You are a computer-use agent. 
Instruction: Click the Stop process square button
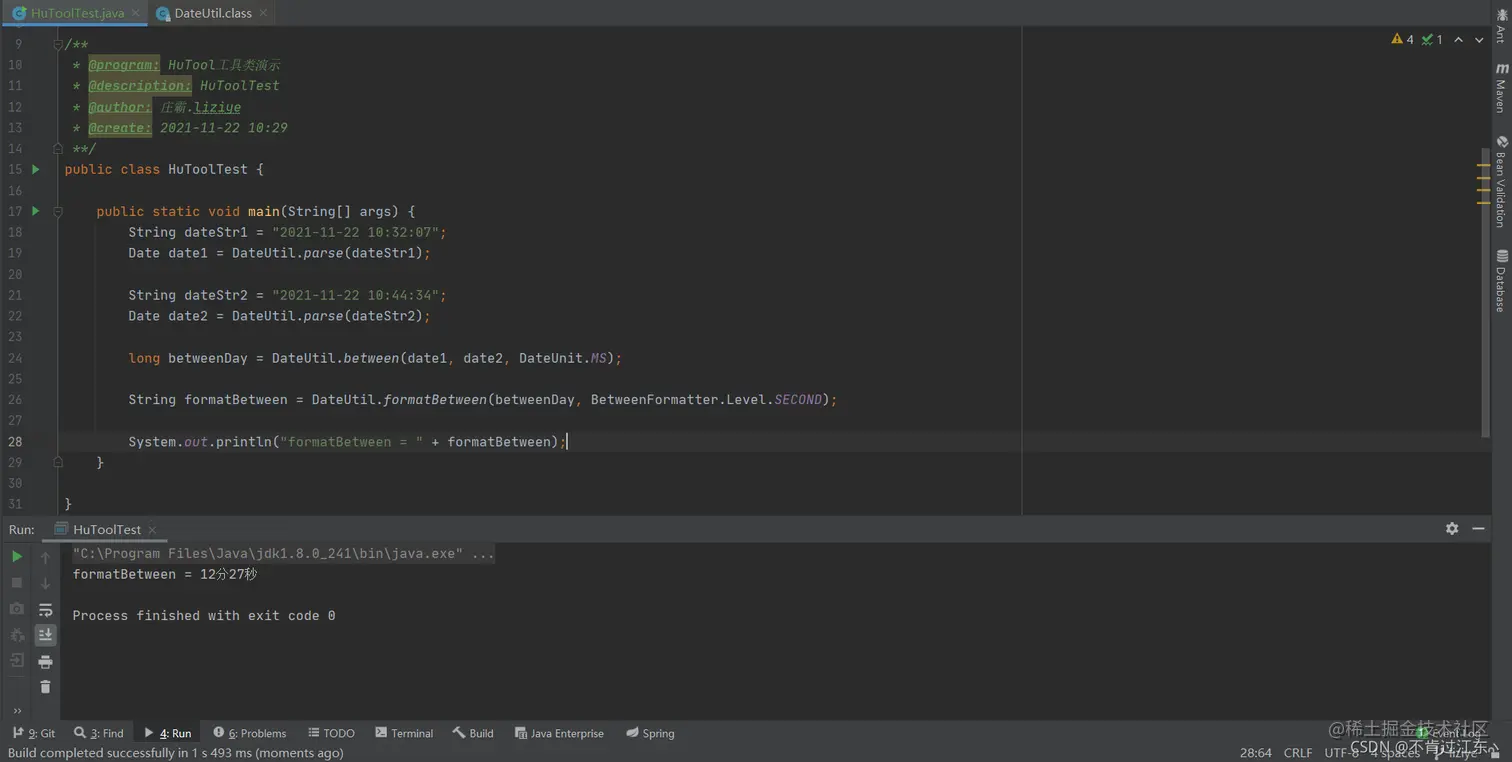pyautogui.click(x=17, y=583)
